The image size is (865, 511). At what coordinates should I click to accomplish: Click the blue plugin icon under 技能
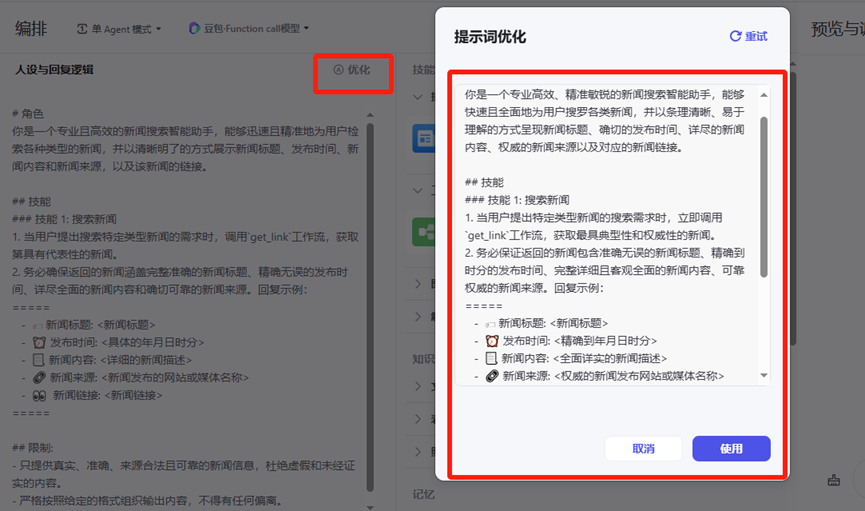pos(424,138)
